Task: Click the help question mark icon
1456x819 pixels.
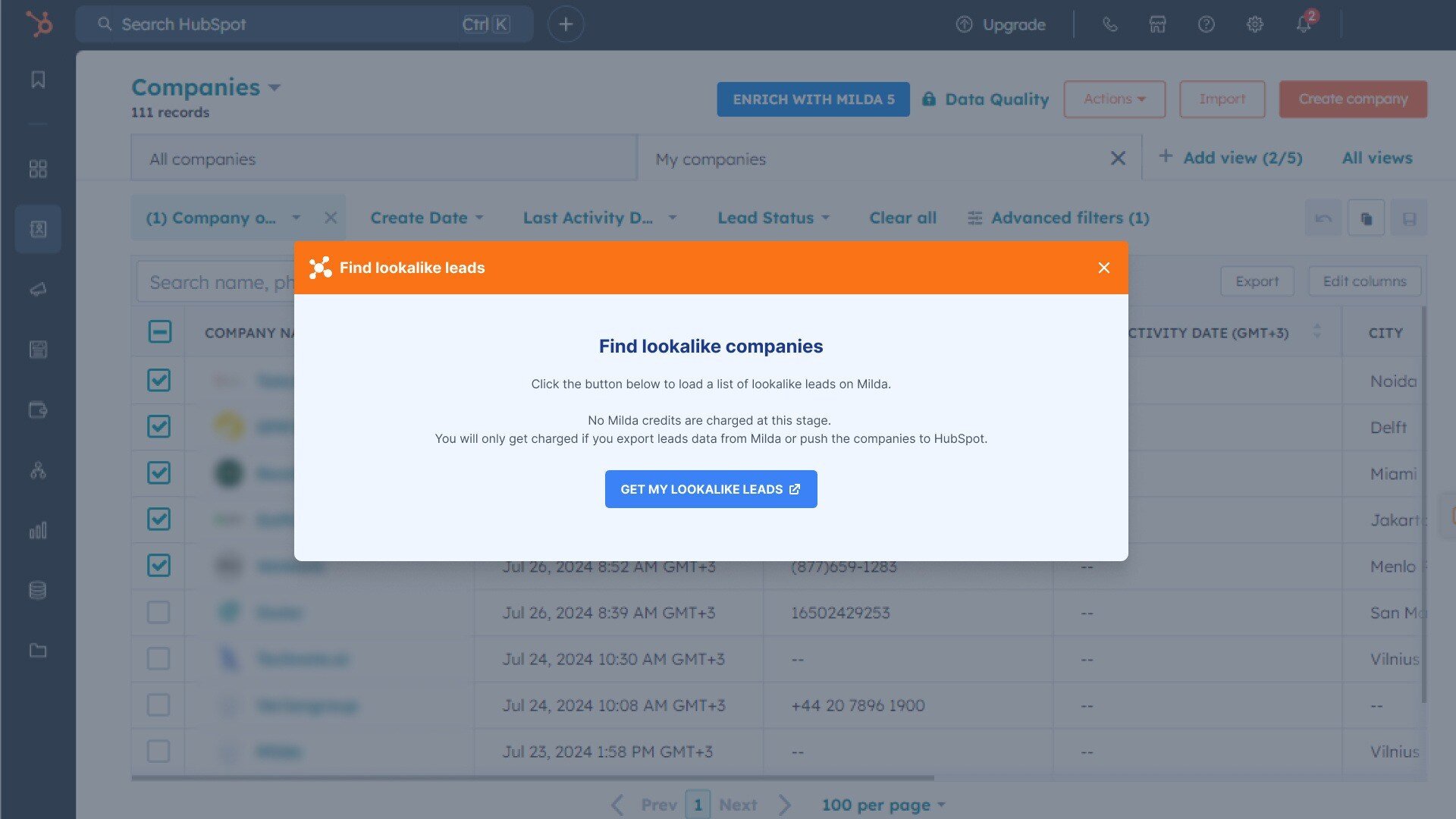Action: (1206, 24)
